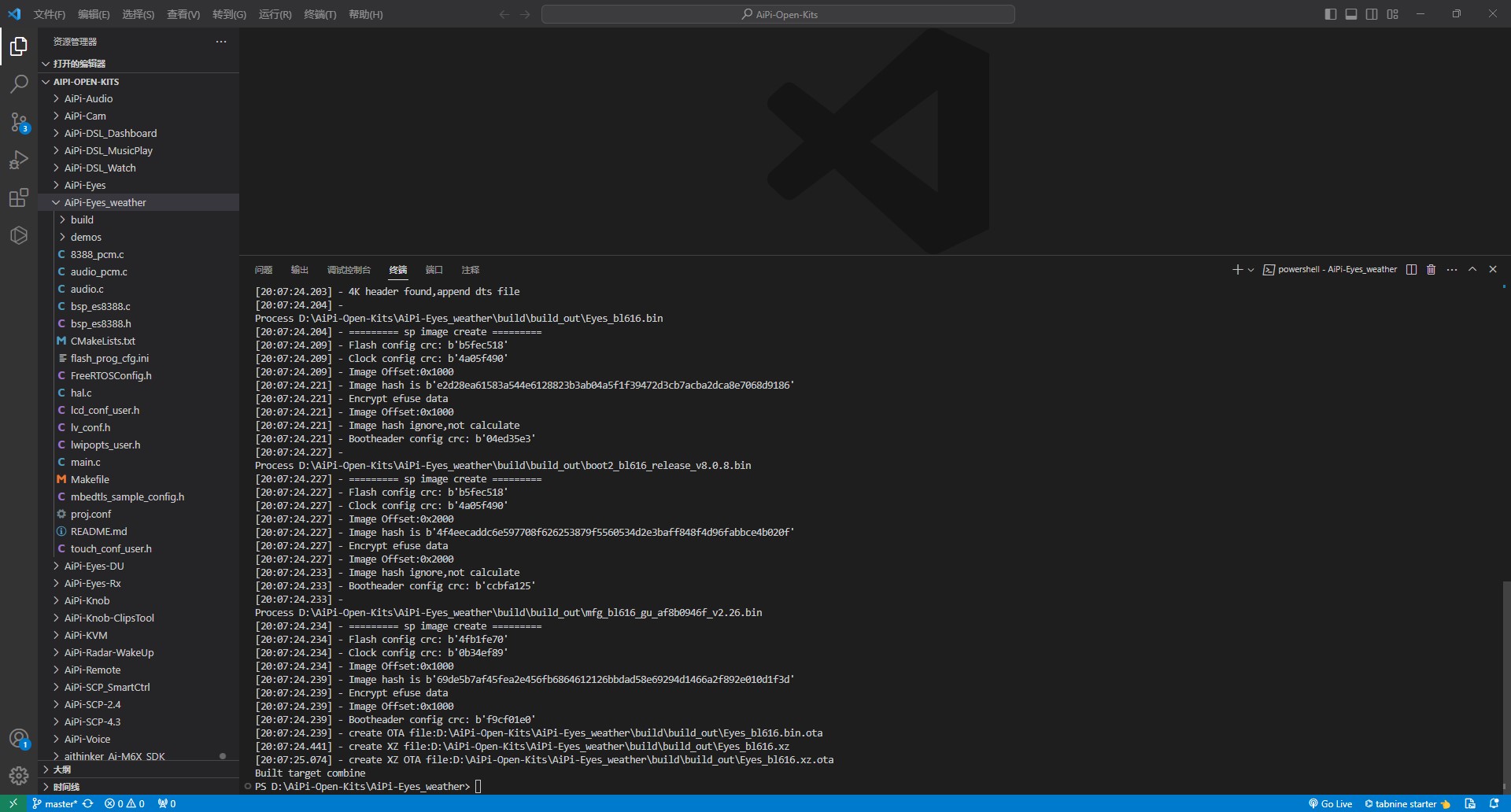Kill the terminal with trash icon
This screenshot has height=812, width=1511.
coord(1432,270)
